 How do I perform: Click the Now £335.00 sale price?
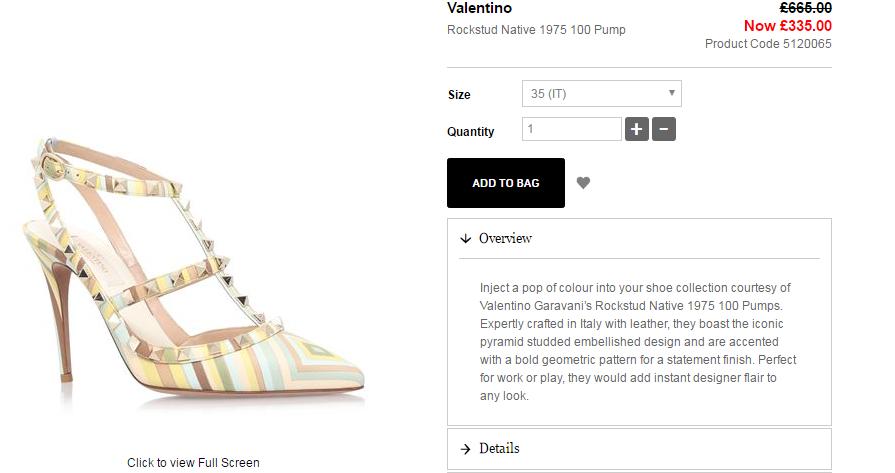[x=787, y=26]
